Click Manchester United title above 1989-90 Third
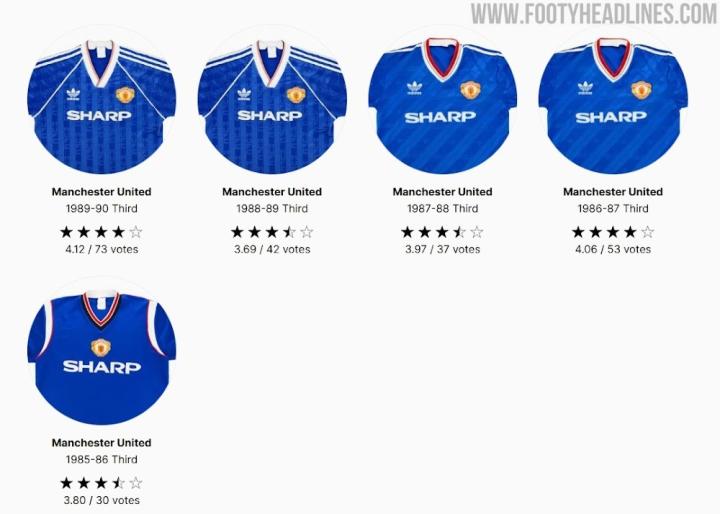Viewport: 720px width, 514px height. [101, 192]
